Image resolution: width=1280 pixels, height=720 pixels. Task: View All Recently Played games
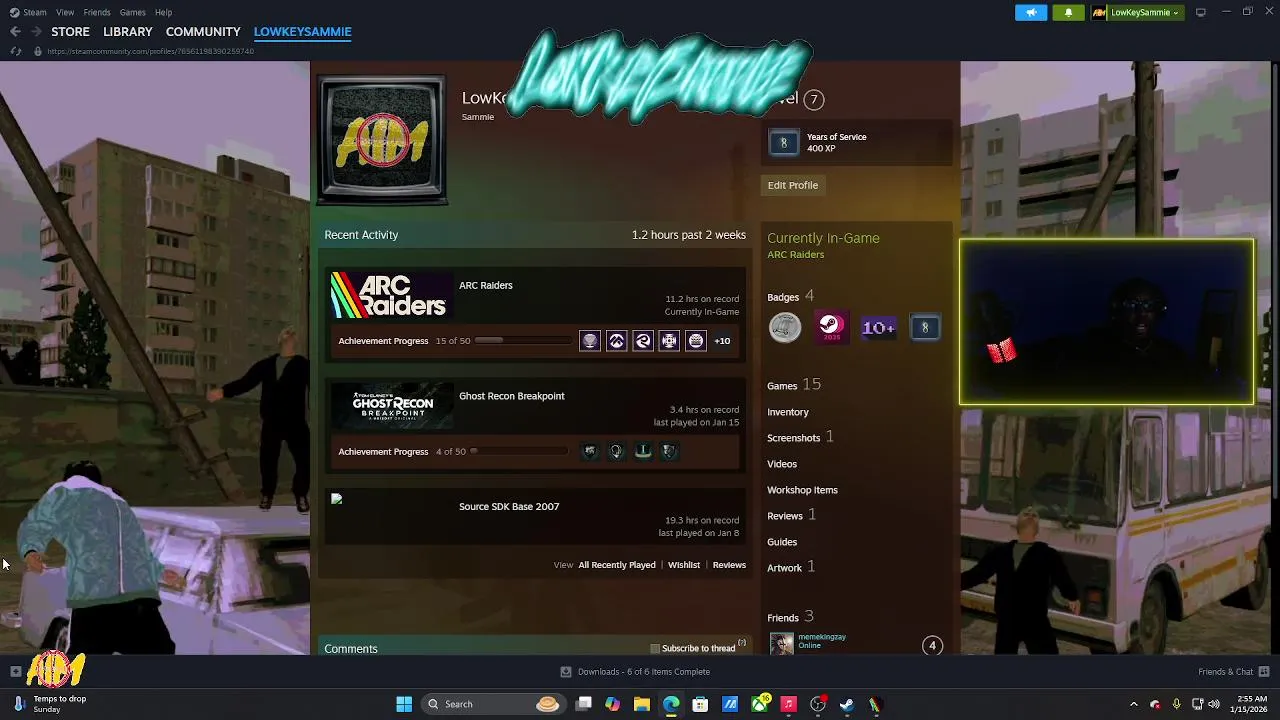tap(617, 565)
